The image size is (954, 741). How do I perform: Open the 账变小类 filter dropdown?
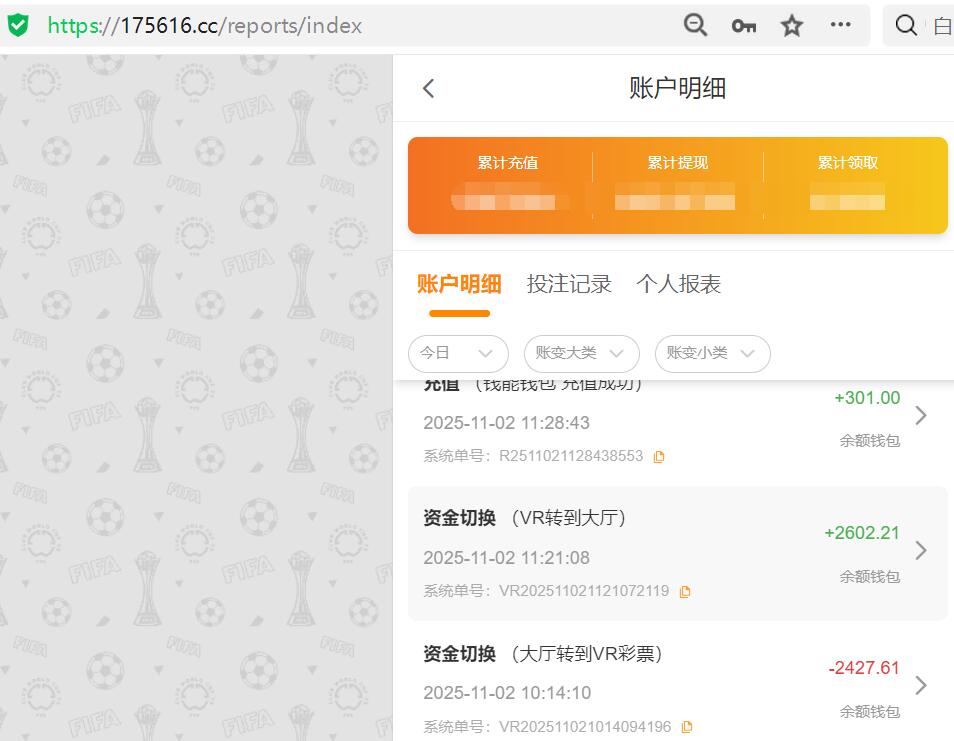(x=712, y=354)
